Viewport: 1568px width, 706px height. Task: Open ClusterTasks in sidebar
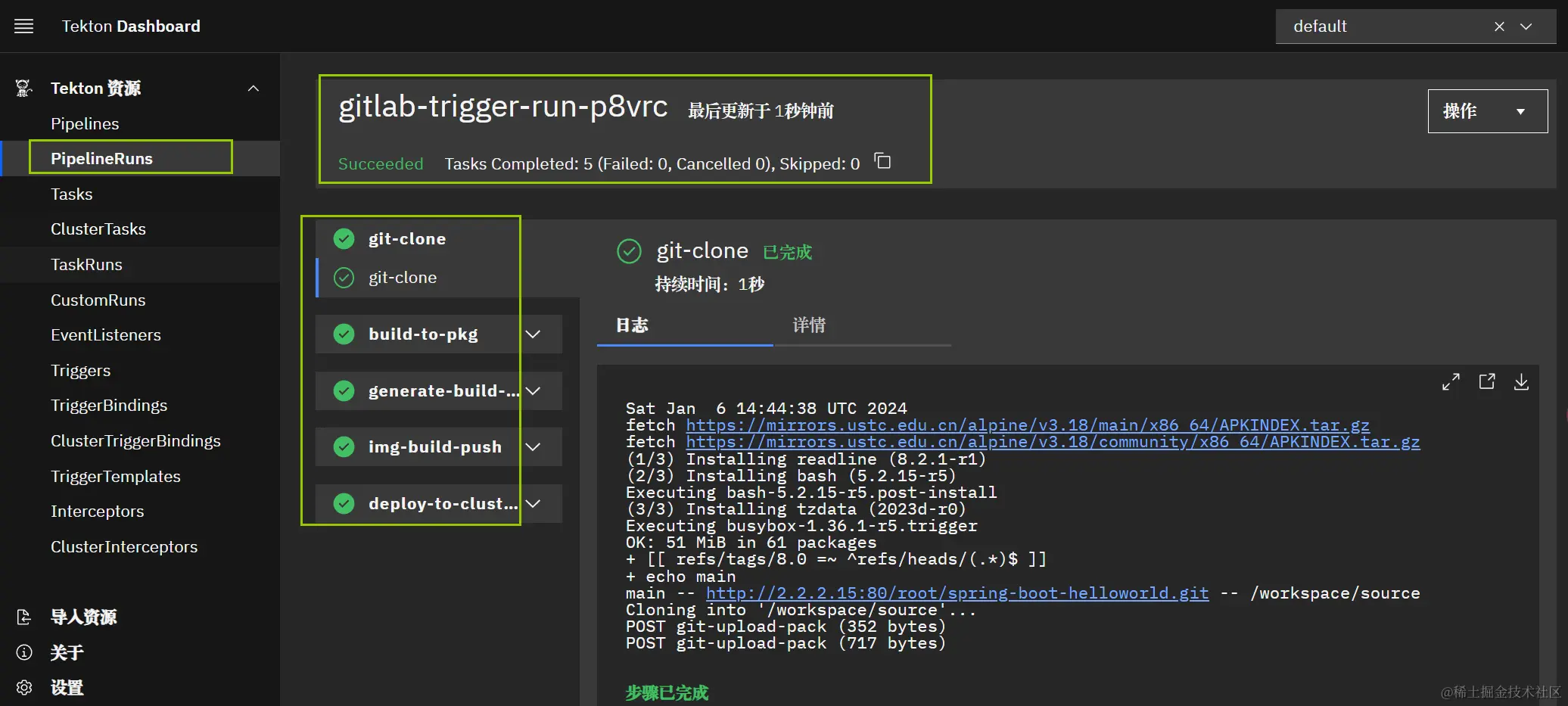[x=98, y=229]
